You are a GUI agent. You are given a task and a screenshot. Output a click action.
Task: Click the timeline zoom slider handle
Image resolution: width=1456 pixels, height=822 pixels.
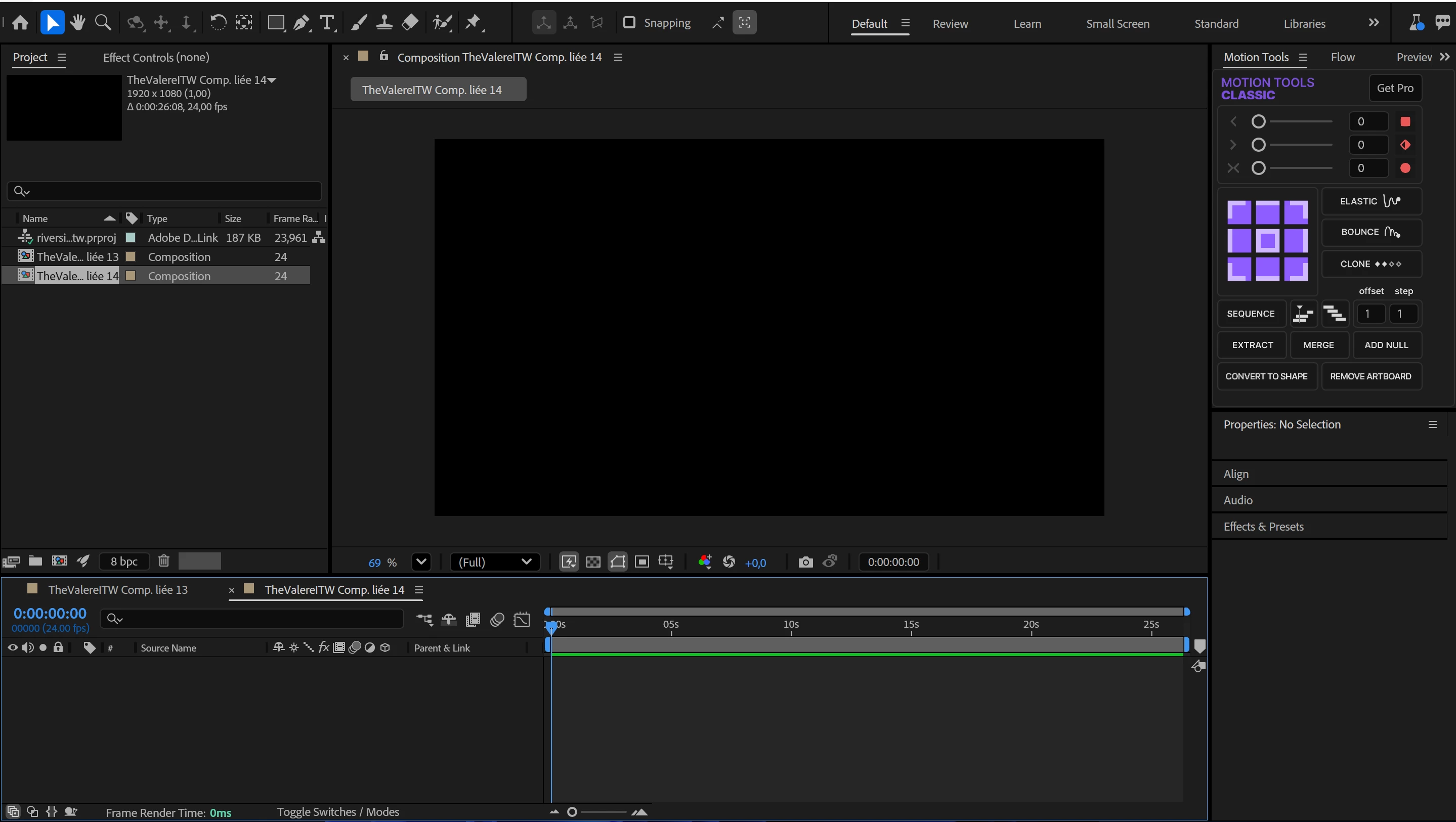click(572, 812)
